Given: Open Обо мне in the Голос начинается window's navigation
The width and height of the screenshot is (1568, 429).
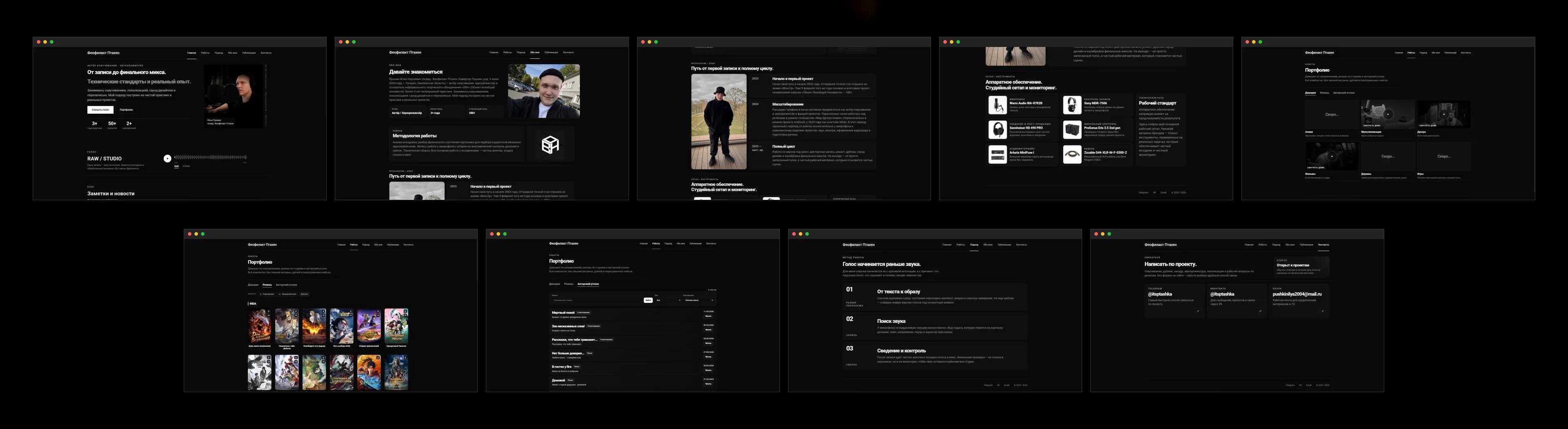Looking at the screenshot, I should pyautogui.click(x=988, y=244).
